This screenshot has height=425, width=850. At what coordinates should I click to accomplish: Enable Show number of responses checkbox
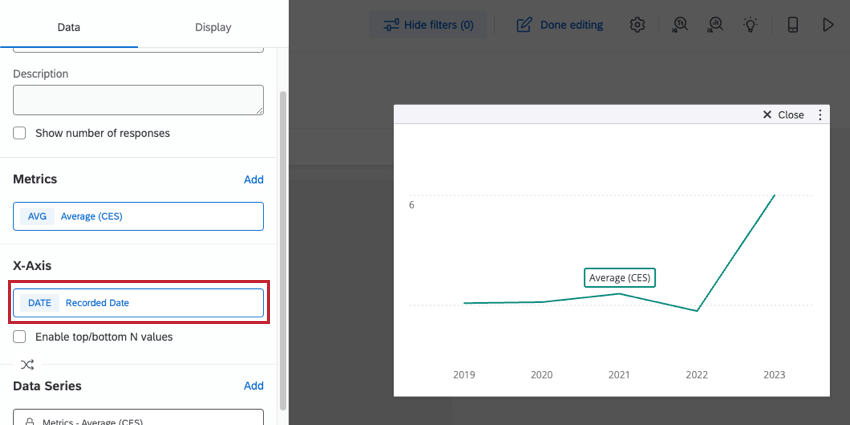[x=20, y=133]
